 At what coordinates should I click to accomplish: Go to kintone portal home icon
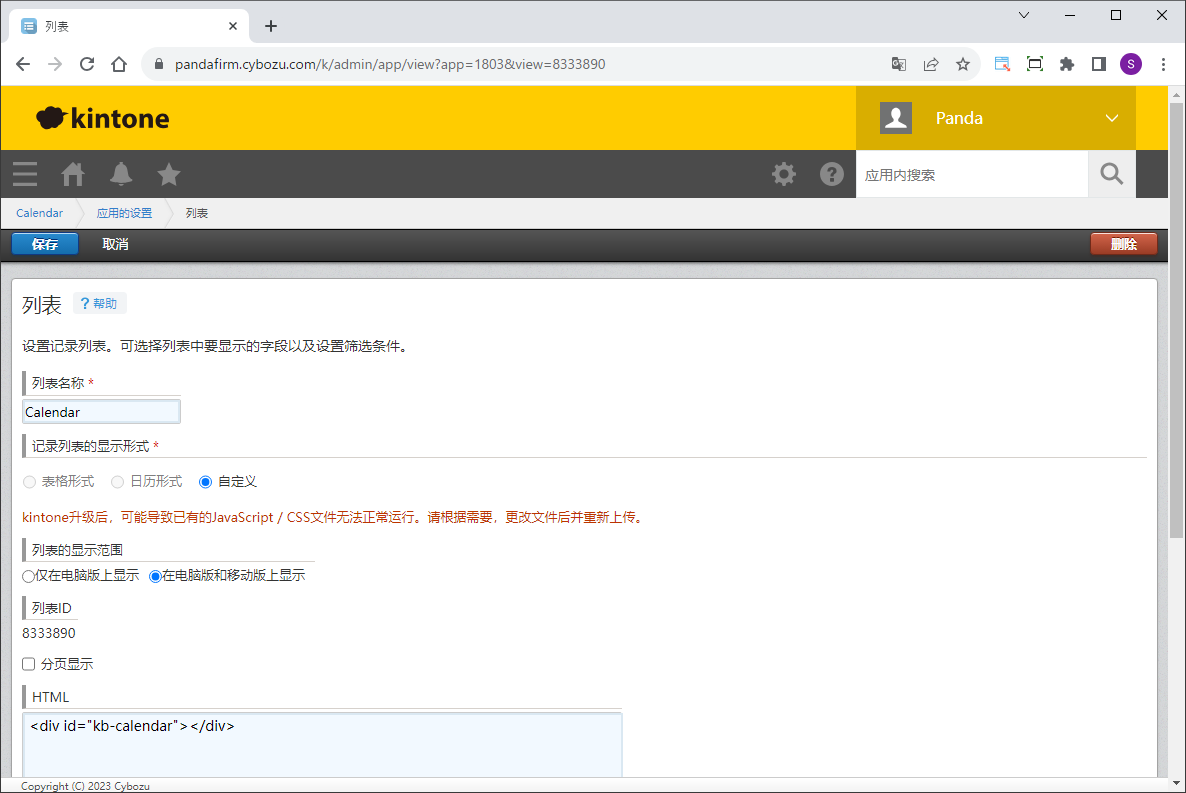73,174
